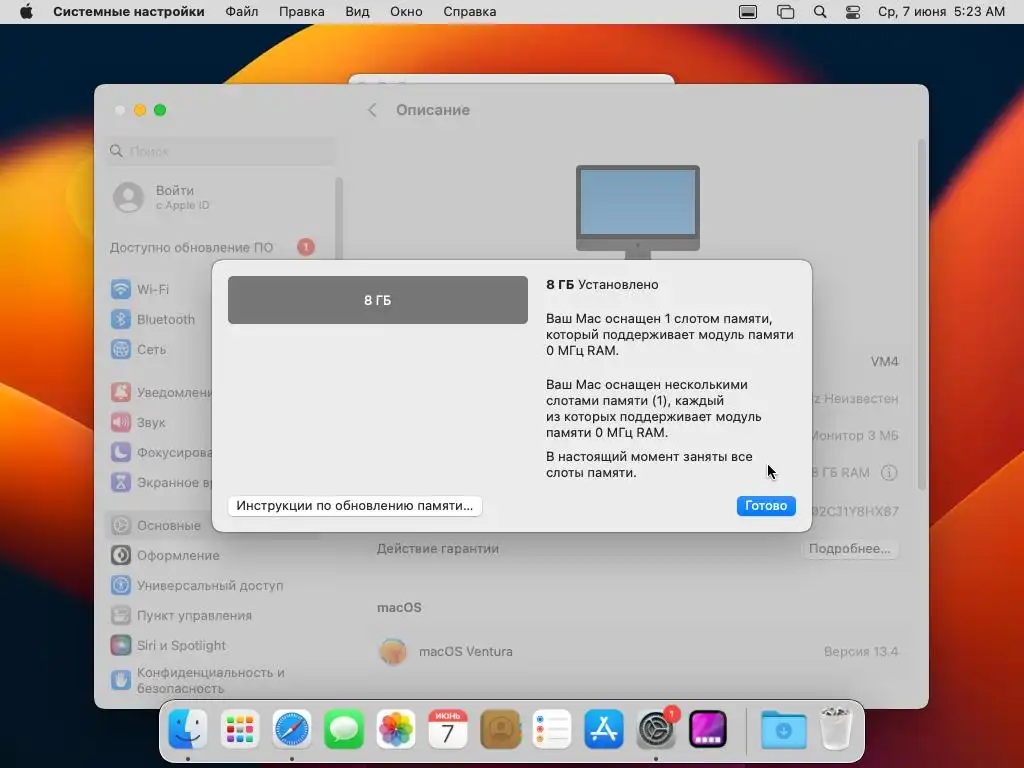The height and width of the screenshot is (768, 1024).
Task: Select Основные icon in sidebar
Action: [121, 525]
